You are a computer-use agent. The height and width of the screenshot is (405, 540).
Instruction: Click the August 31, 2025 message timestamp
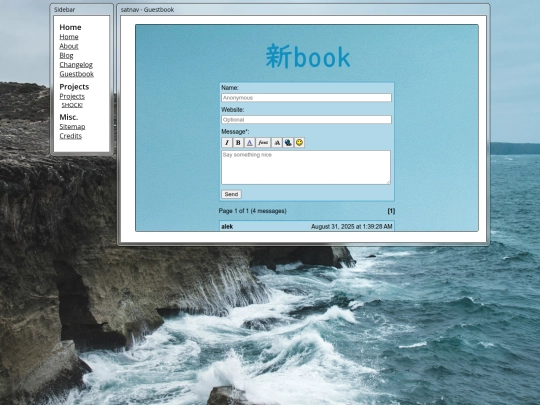(x=352, y=227)
